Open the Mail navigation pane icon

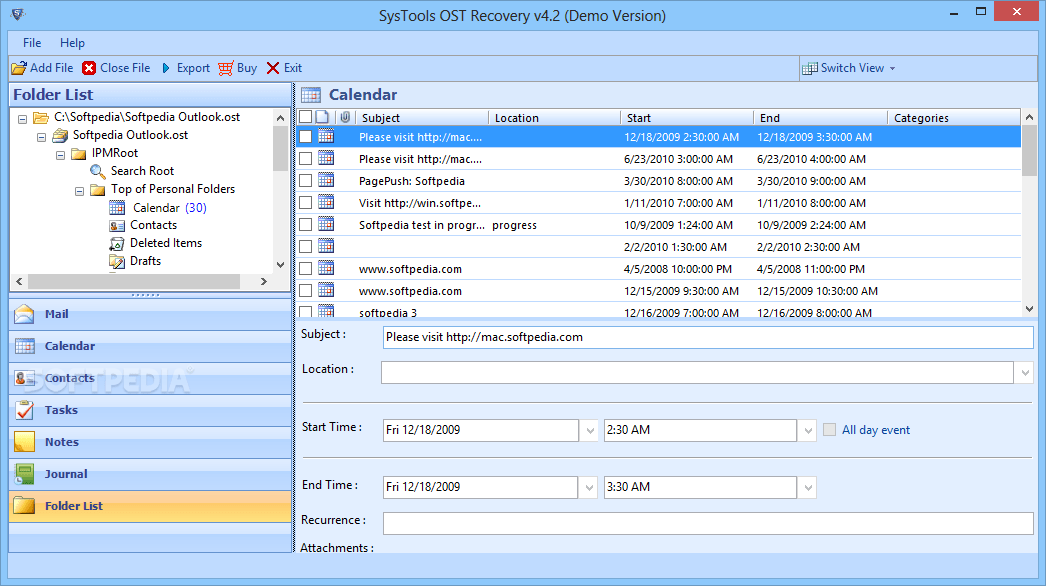[x=24, y=314]
